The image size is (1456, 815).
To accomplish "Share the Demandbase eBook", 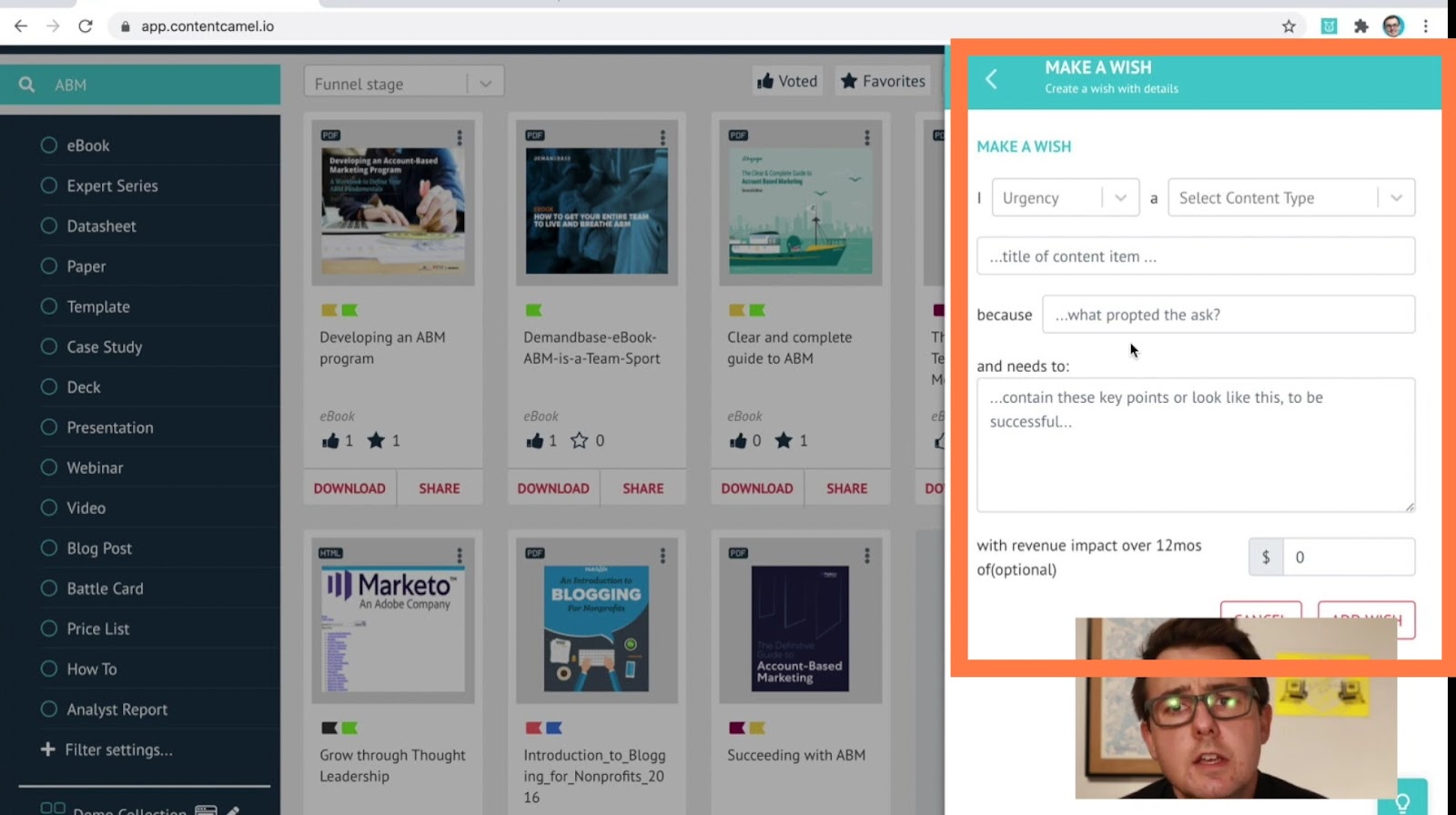I will pyautogui.click(x=643, y=488).
